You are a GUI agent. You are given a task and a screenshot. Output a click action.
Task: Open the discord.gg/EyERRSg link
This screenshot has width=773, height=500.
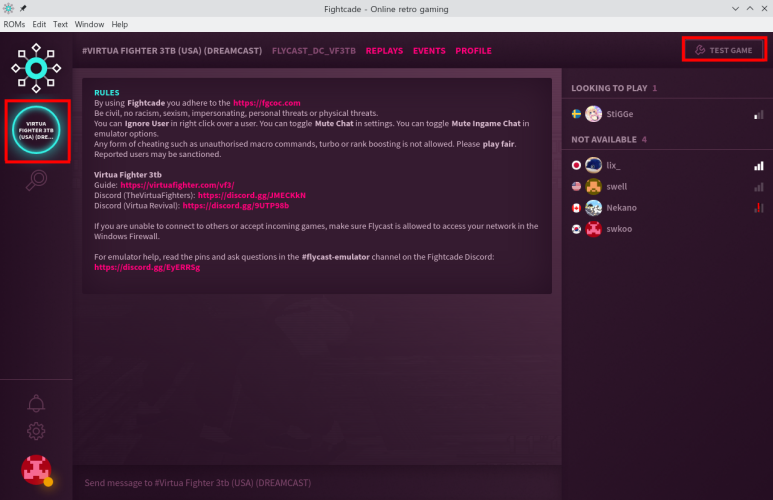coord(147,267)
